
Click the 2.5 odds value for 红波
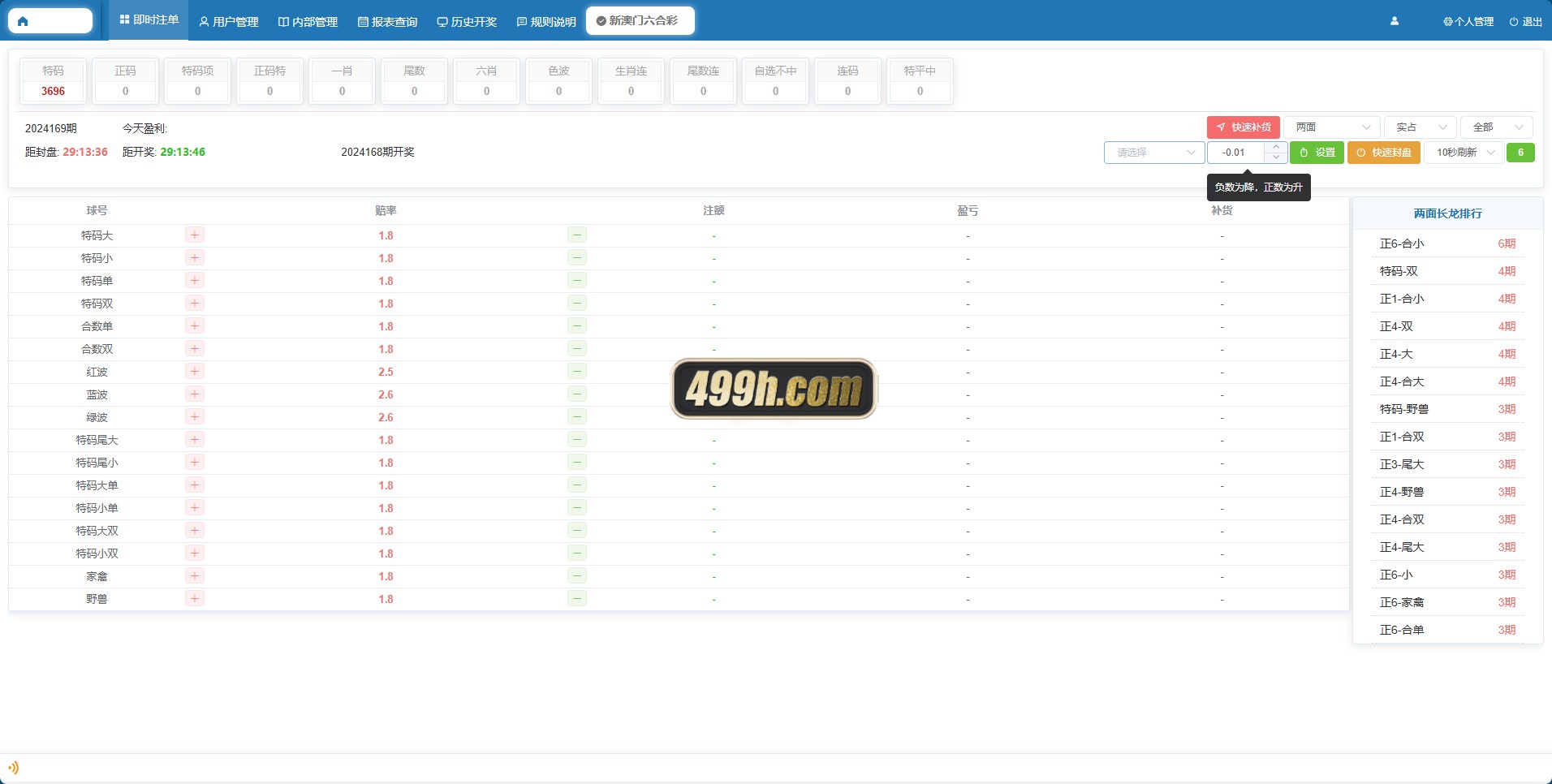pos(386,372)
